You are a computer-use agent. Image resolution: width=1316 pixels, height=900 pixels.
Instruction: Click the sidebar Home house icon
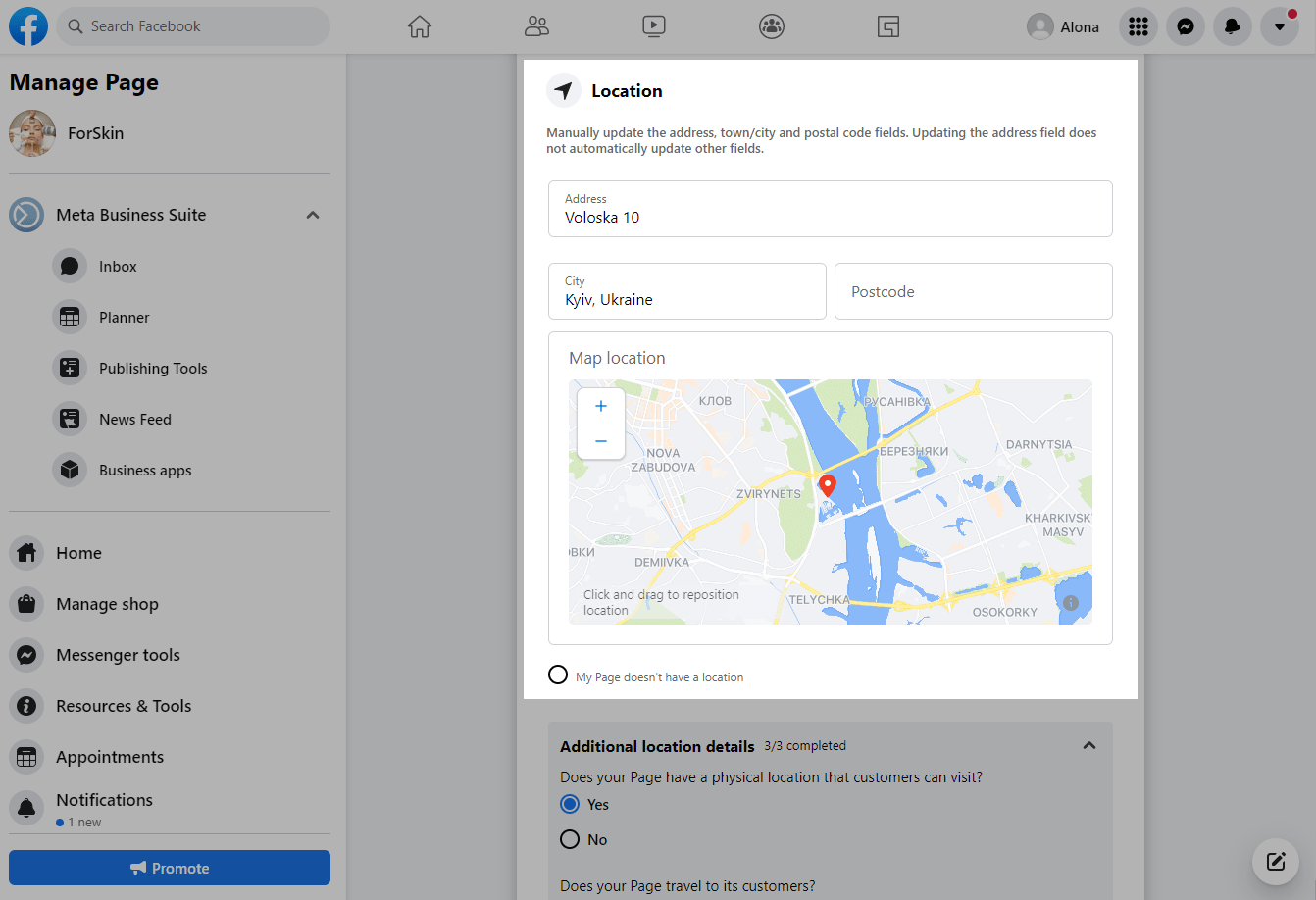26,553
